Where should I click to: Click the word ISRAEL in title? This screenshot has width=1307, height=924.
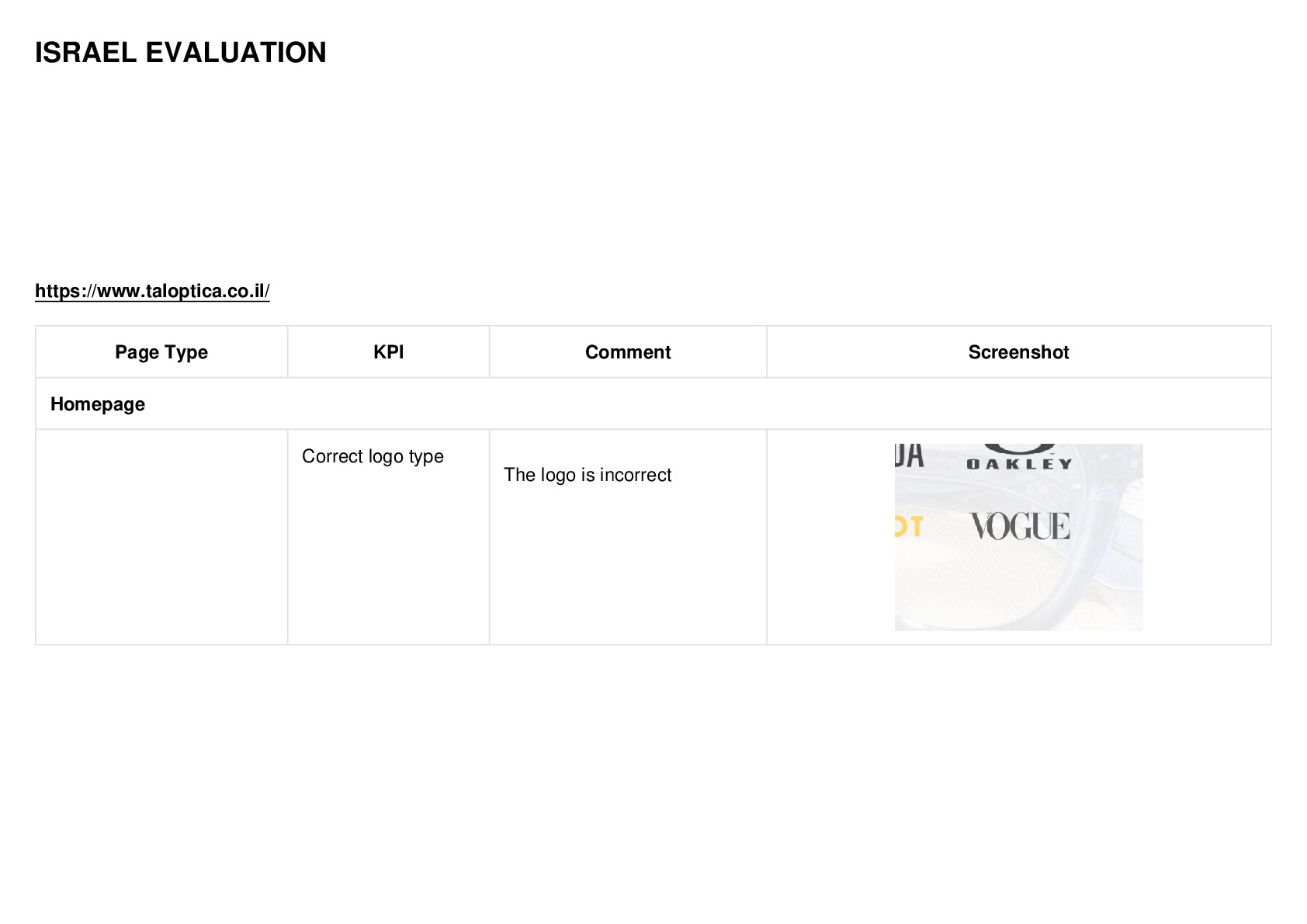point(86,53)
